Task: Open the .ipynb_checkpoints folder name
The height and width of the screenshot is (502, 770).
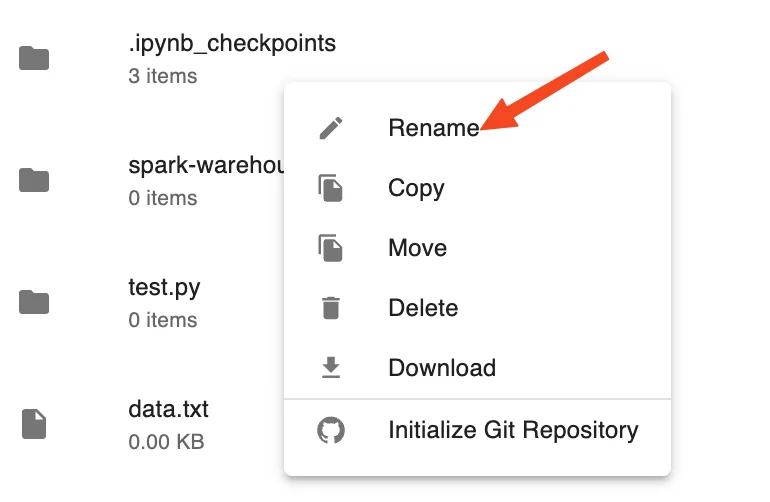Action: 232,44
